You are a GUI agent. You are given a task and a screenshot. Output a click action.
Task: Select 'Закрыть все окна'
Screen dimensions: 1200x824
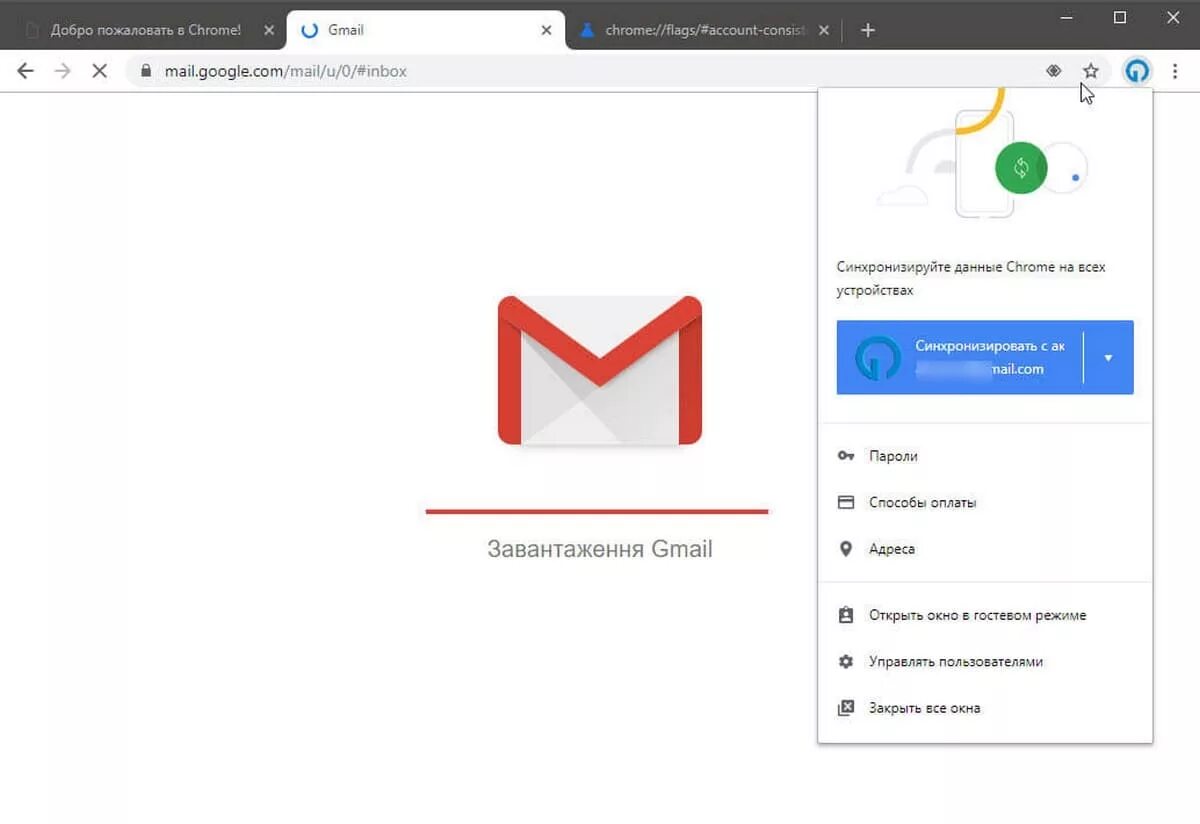pyautogui.click(x=985, y=708)
